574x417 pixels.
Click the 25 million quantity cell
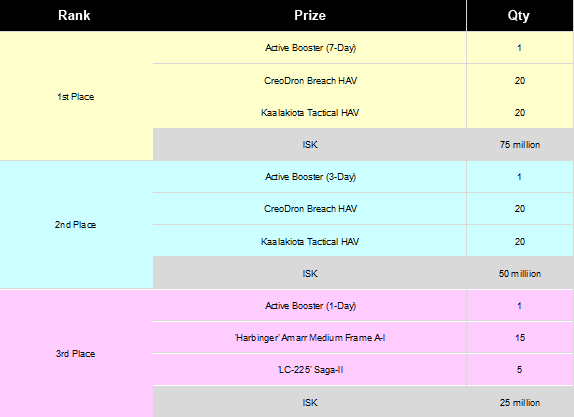coord(520,402)
